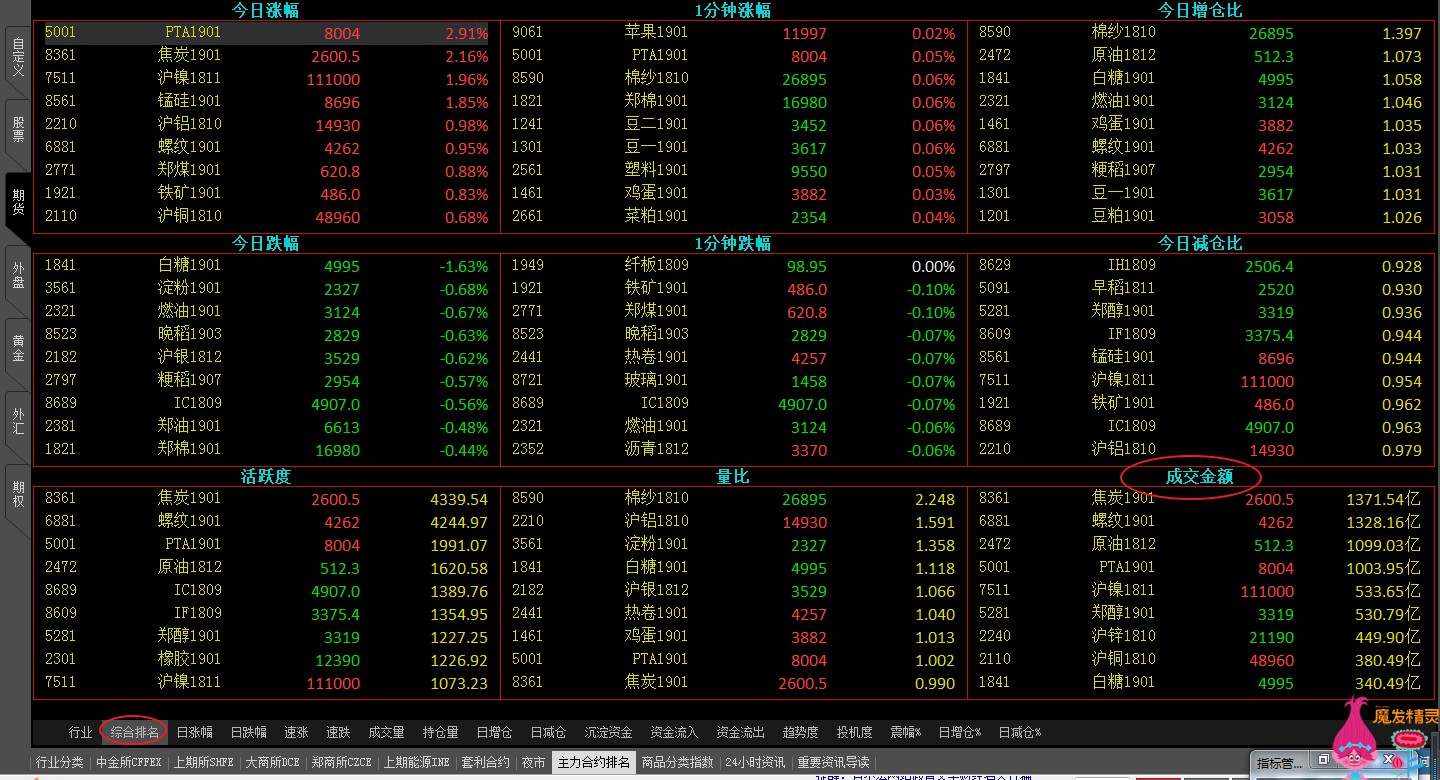Open the 日增仓 tab
1440x780 pixels.
click(x=494, y=733)
